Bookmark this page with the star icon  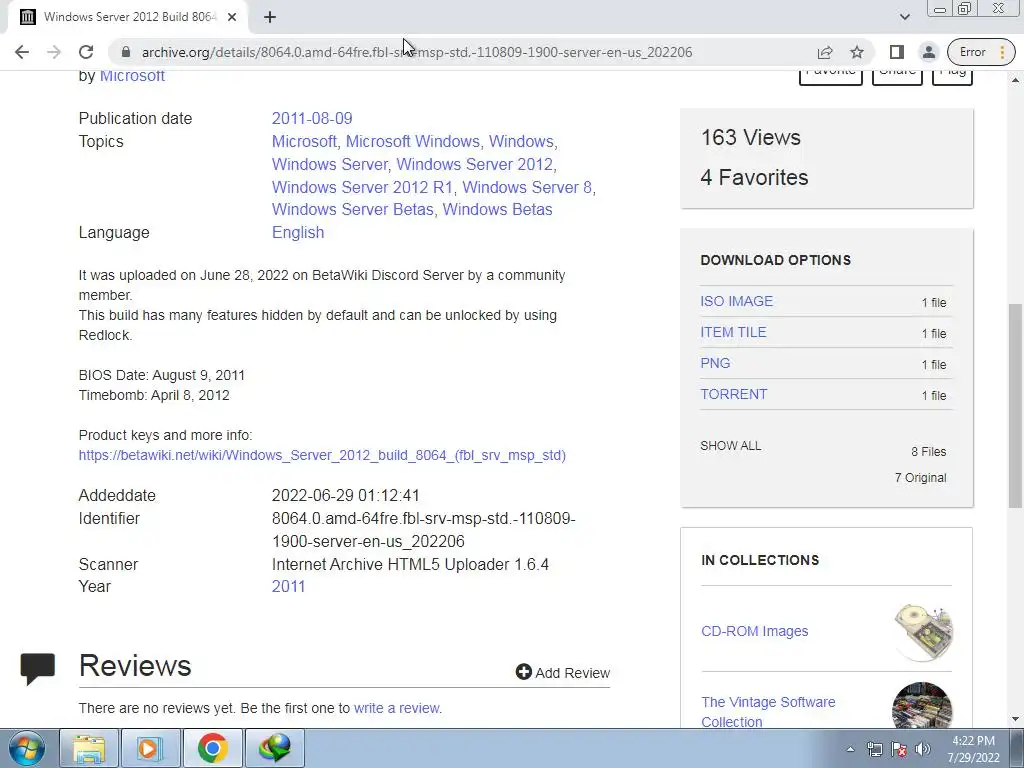[857, 52]
